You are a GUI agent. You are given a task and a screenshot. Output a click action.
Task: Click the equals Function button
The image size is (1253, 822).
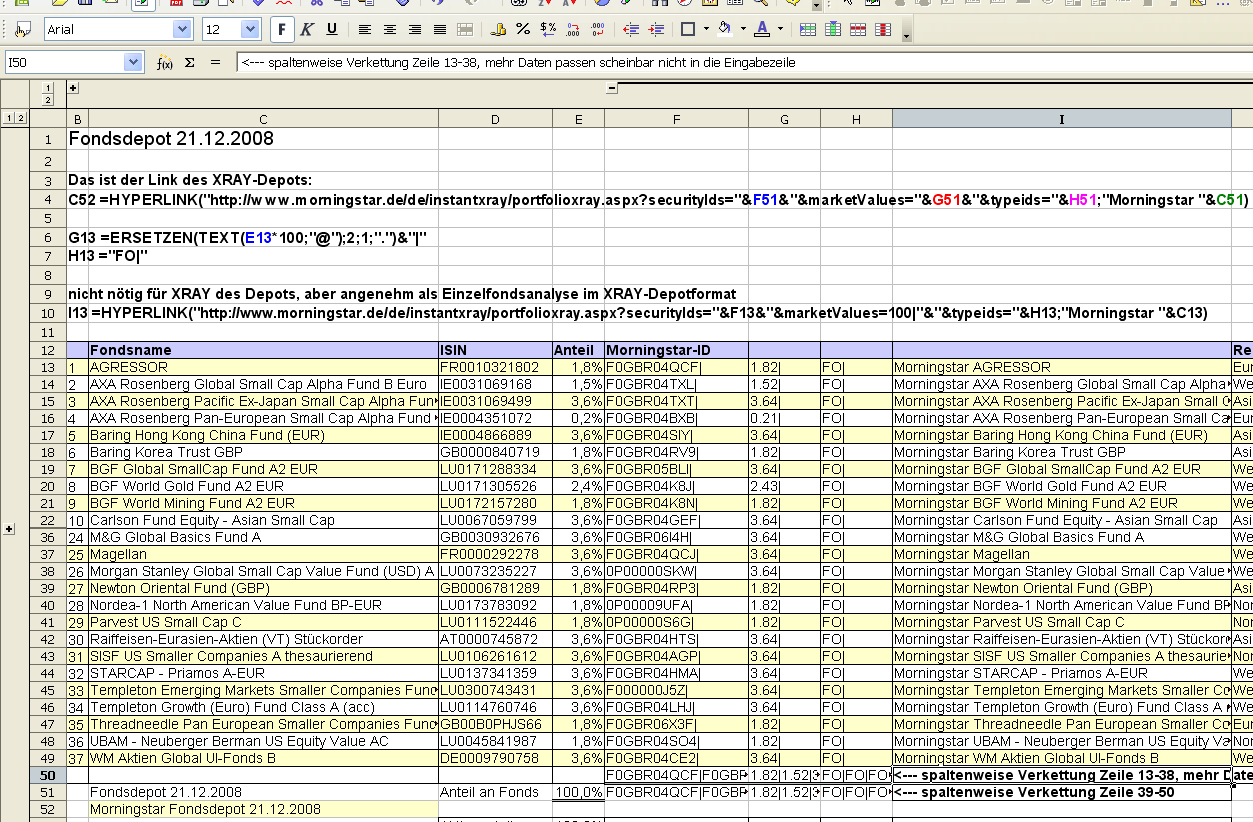215,63
